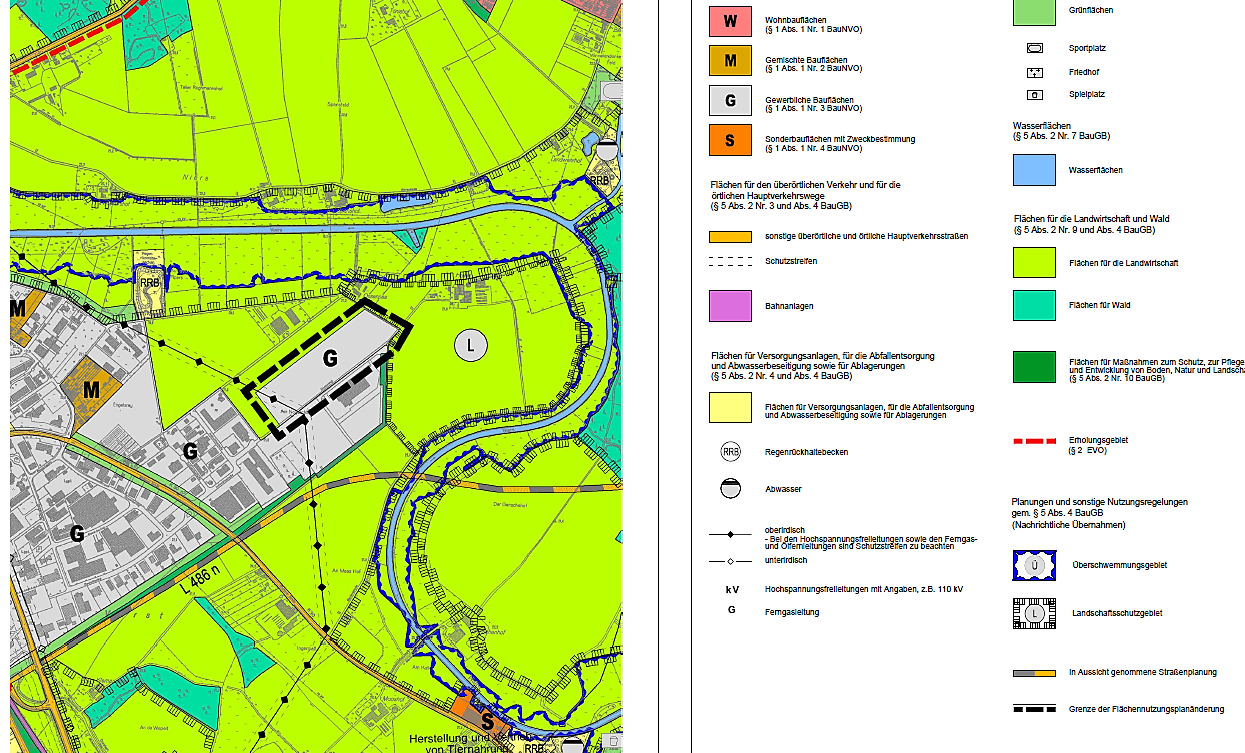Click the Überschwemmungsgebiet blue-bordered legend symbol

(1034, 566)
